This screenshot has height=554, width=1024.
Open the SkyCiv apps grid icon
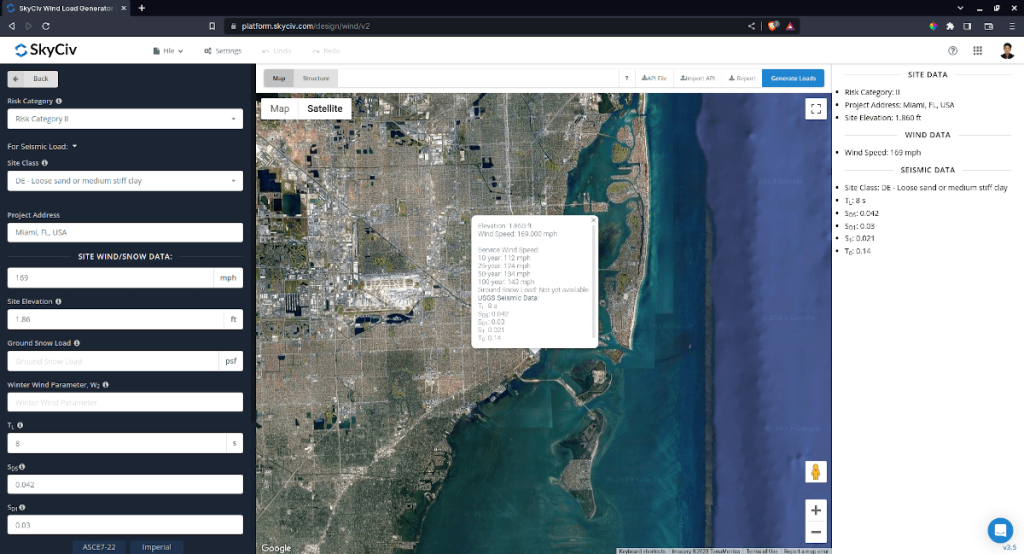(x=977, y=51)
